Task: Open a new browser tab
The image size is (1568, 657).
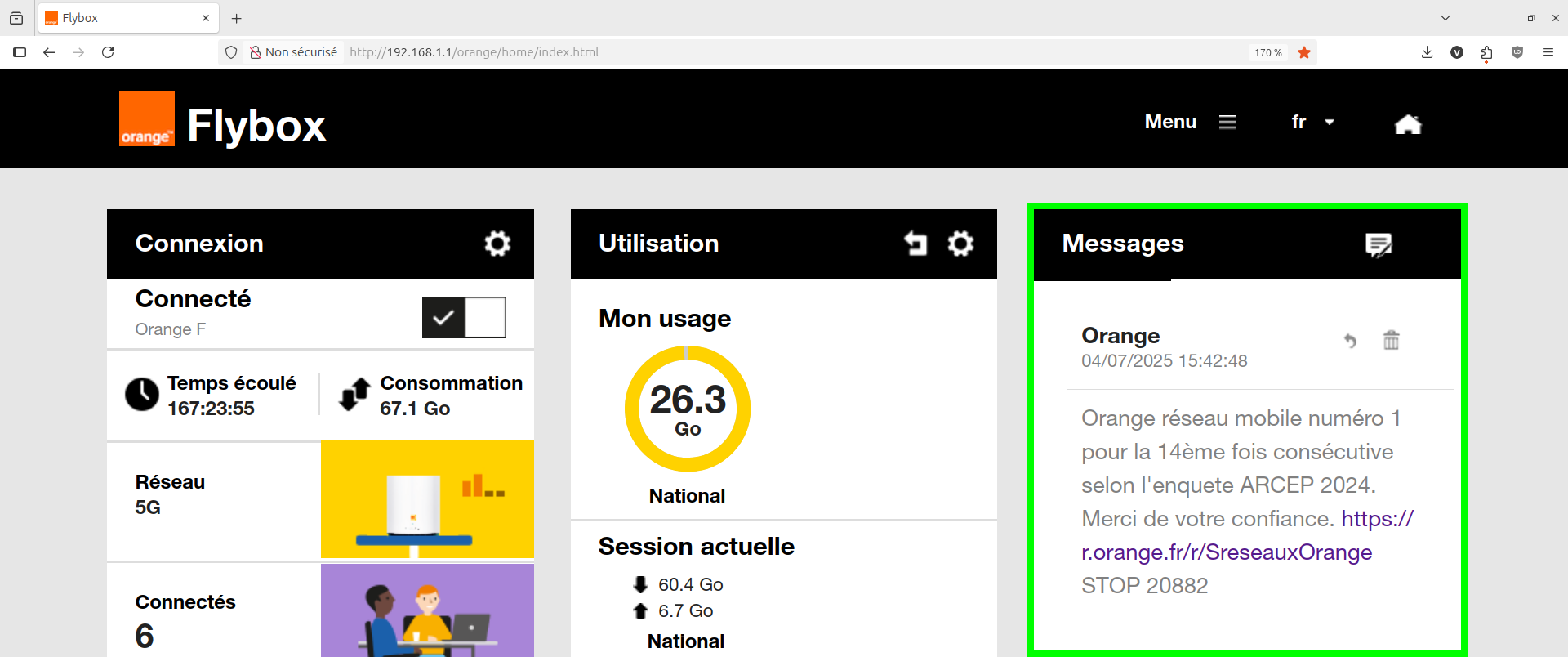Action: point(237,18)
